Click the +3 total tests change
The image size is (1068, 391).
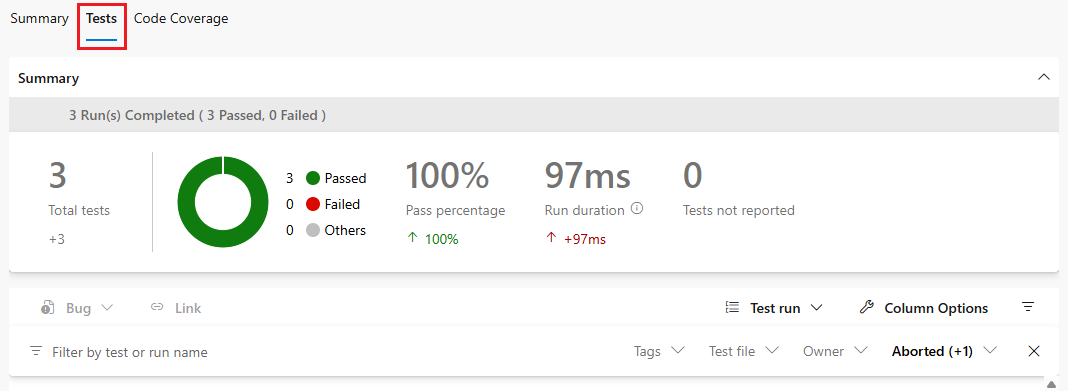pos(57,239)
